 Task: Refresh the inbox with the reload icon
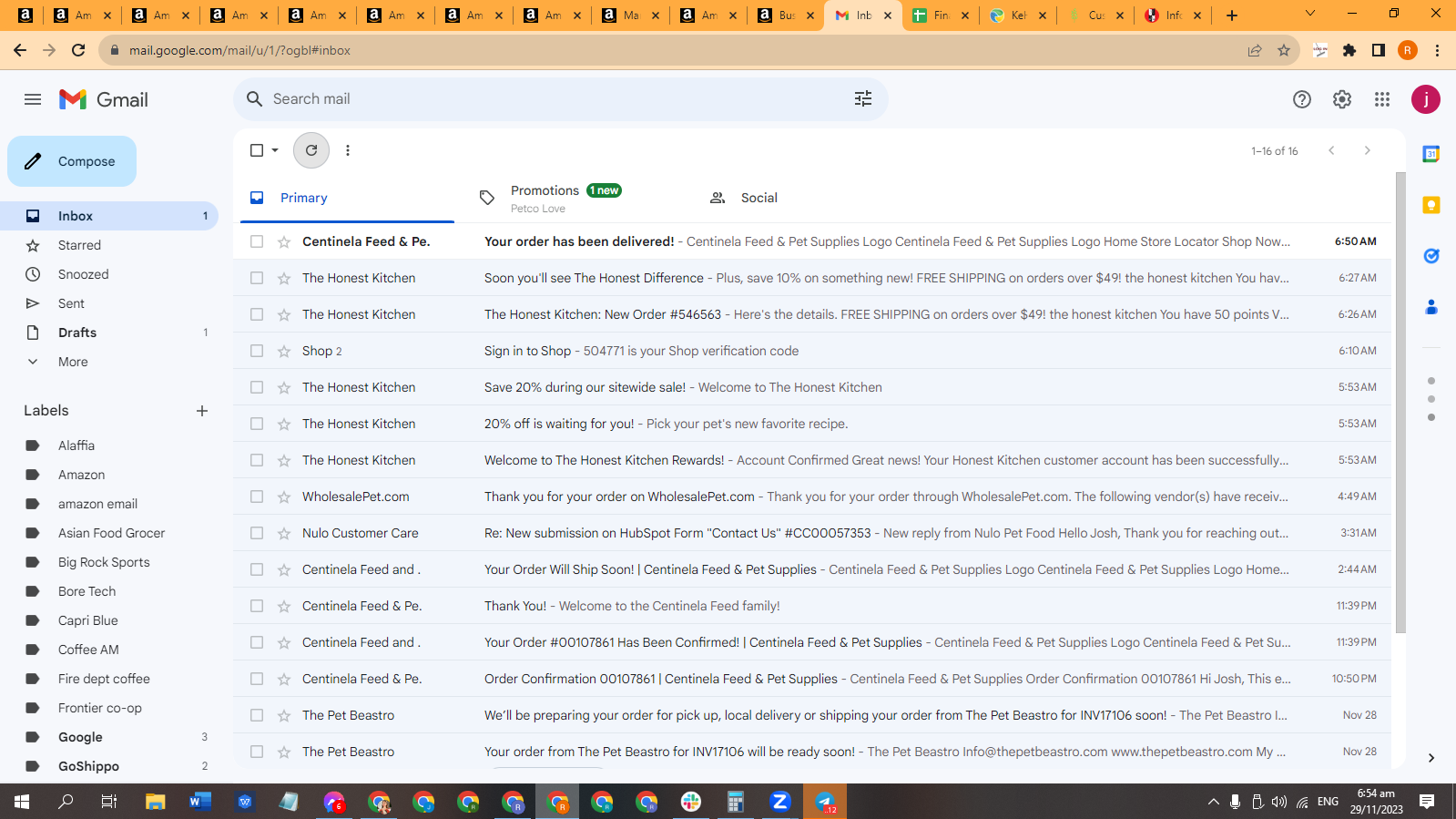(x=311, y=150)
